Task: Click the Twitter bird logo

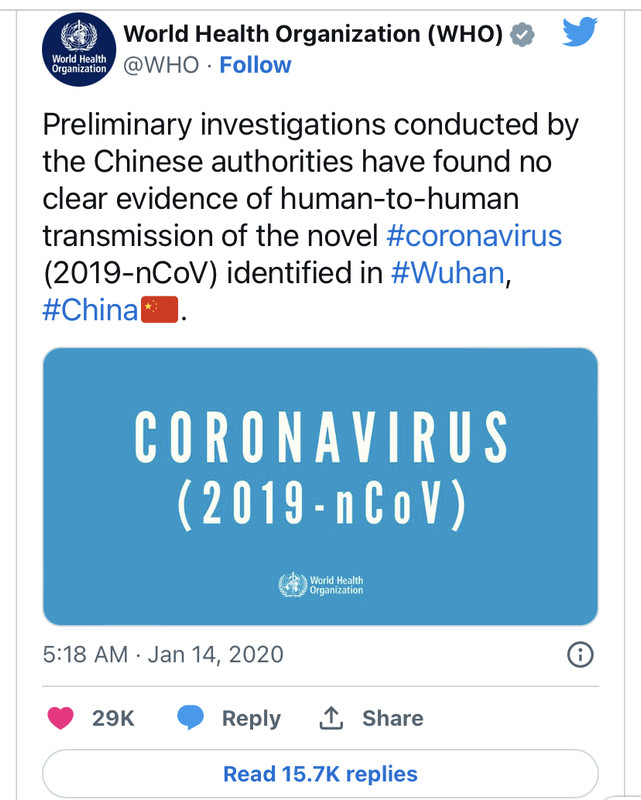Action: 580,32
